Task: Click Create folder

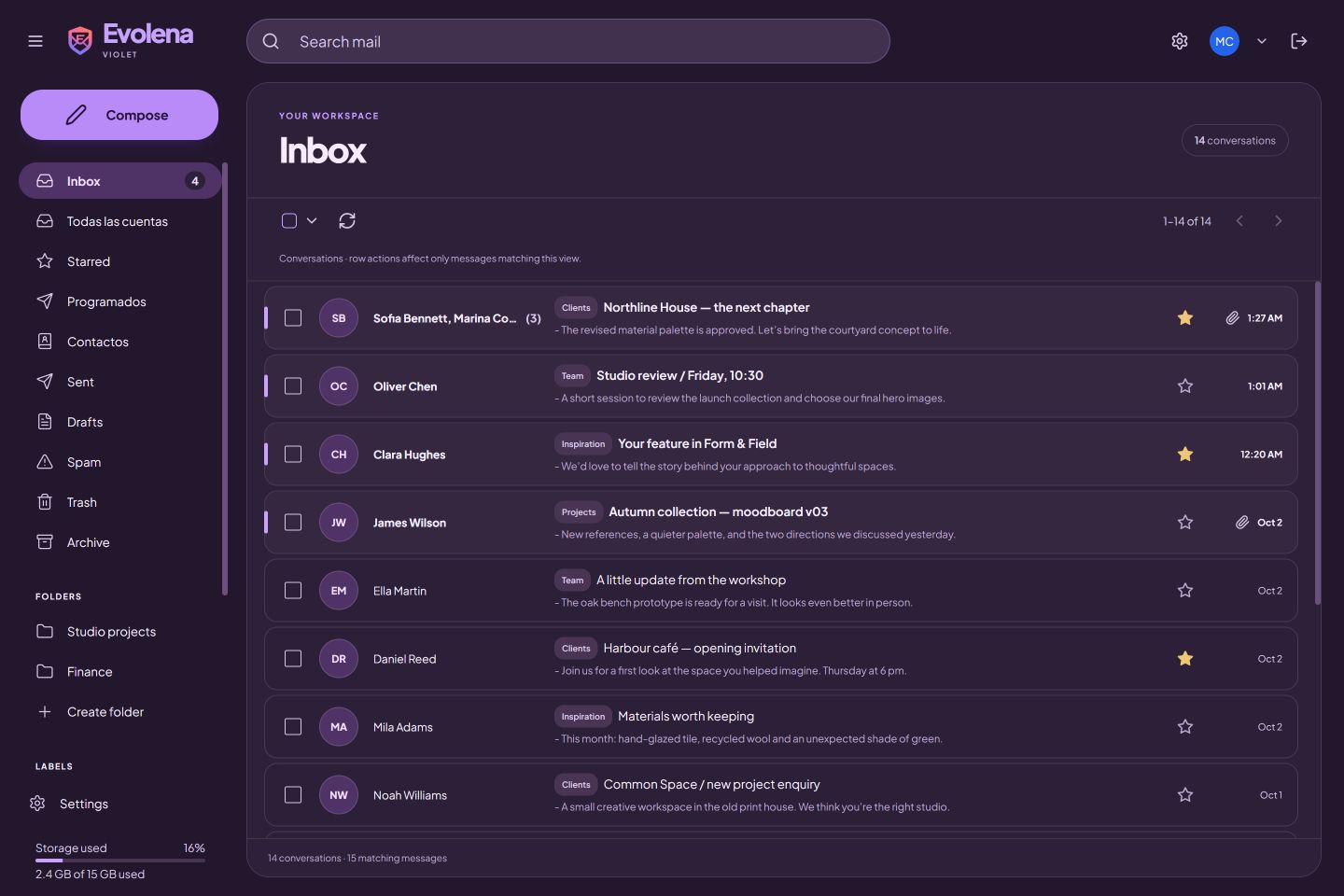Action: pos(119,712)
